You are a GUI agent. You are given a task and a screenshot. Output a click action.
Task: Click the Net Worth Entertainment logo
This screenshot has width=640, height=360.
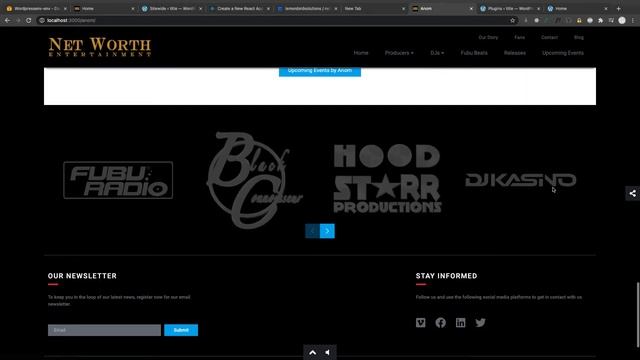point(100,47)
